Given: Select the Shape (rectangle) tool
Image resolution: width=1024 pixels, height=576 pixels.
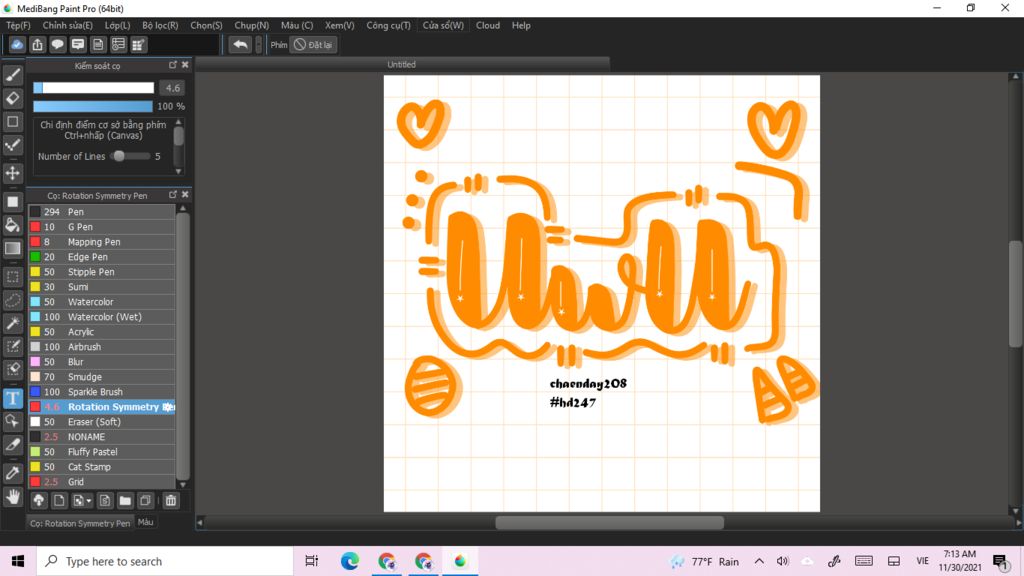Looking at the screenshot, I should (x=12, y=122).
